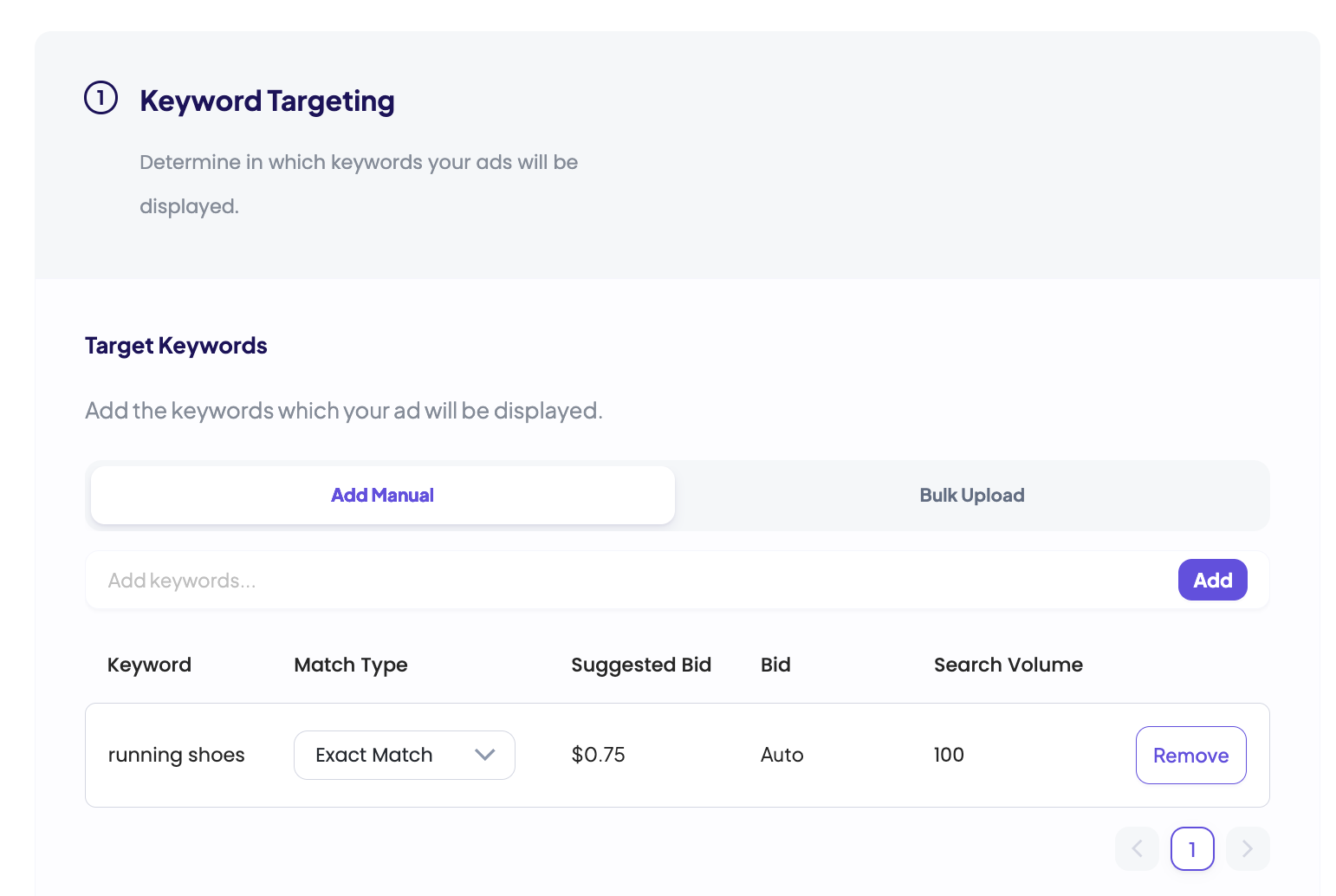
Task: Click the Match Type column header
Action: click(351, 665)
